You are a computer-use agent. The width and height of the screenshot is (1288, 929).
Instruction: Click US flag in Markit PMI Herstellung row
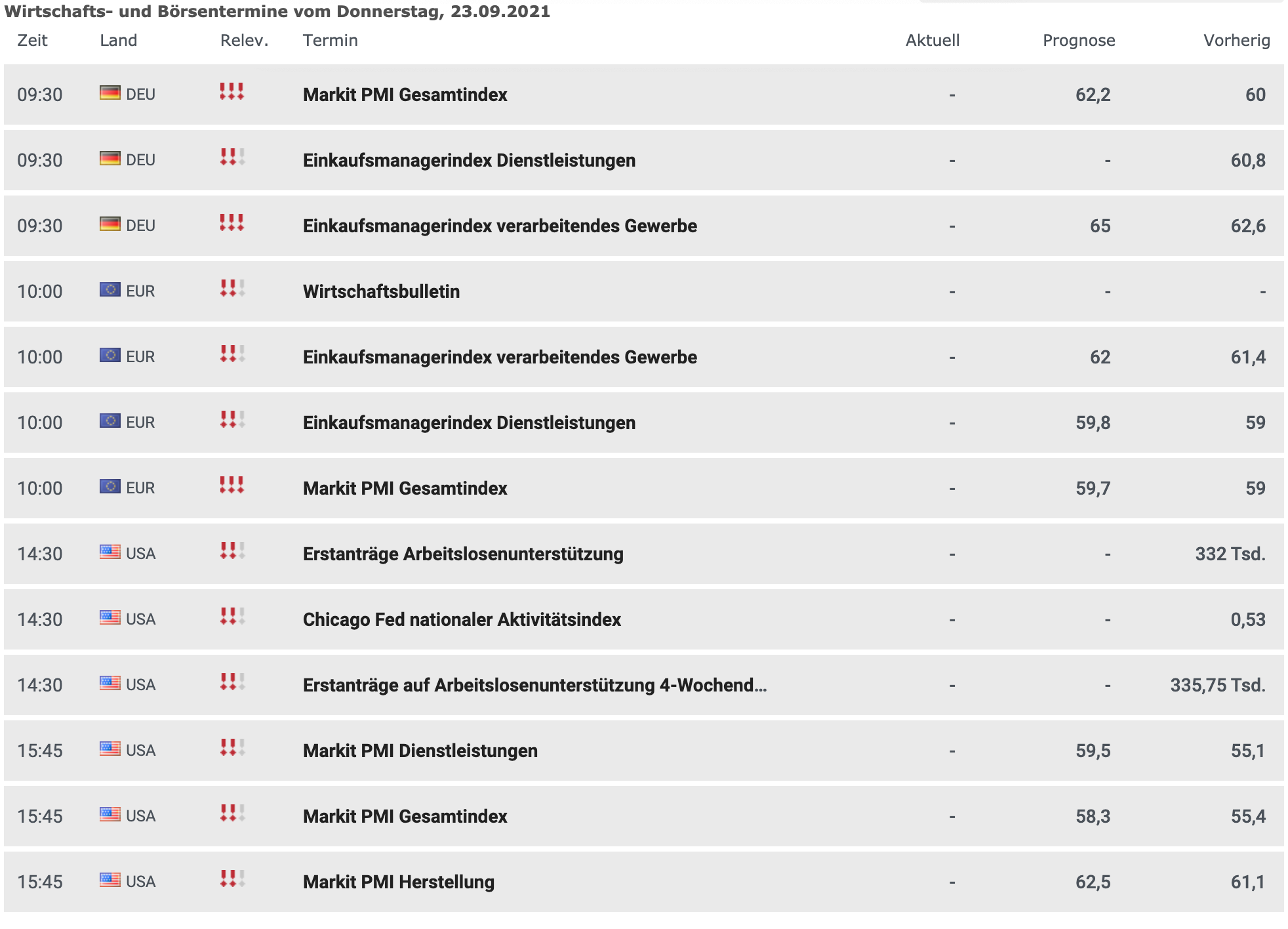[110, 880]
